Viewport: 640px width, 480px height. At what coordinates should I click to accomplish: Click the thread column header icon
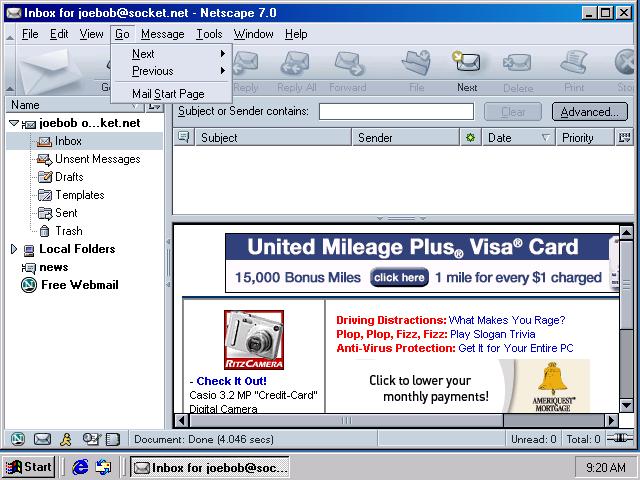184,137
